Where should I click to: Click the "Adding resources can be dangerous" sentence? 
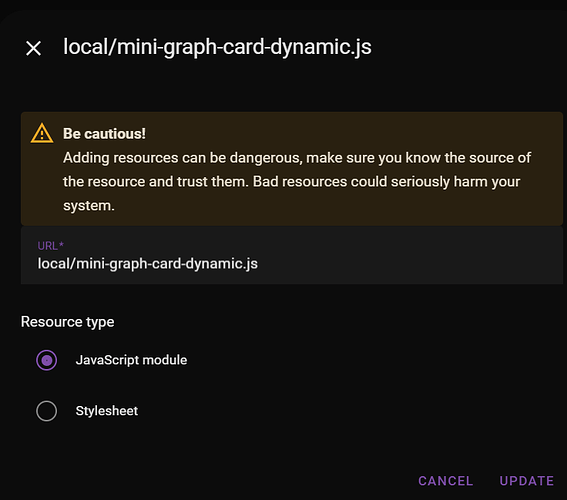[182, 158]
